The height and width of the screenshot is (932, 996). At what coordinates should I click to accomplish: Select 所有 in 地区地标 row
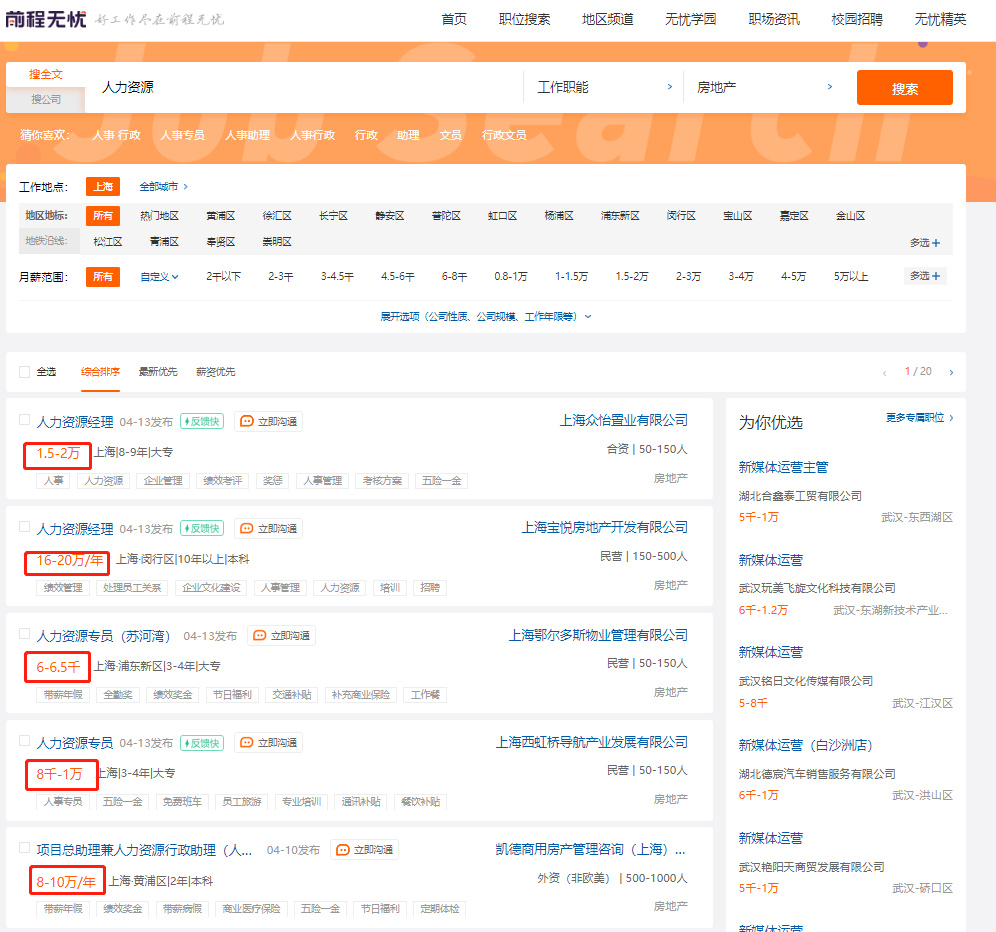coord(103,216)
